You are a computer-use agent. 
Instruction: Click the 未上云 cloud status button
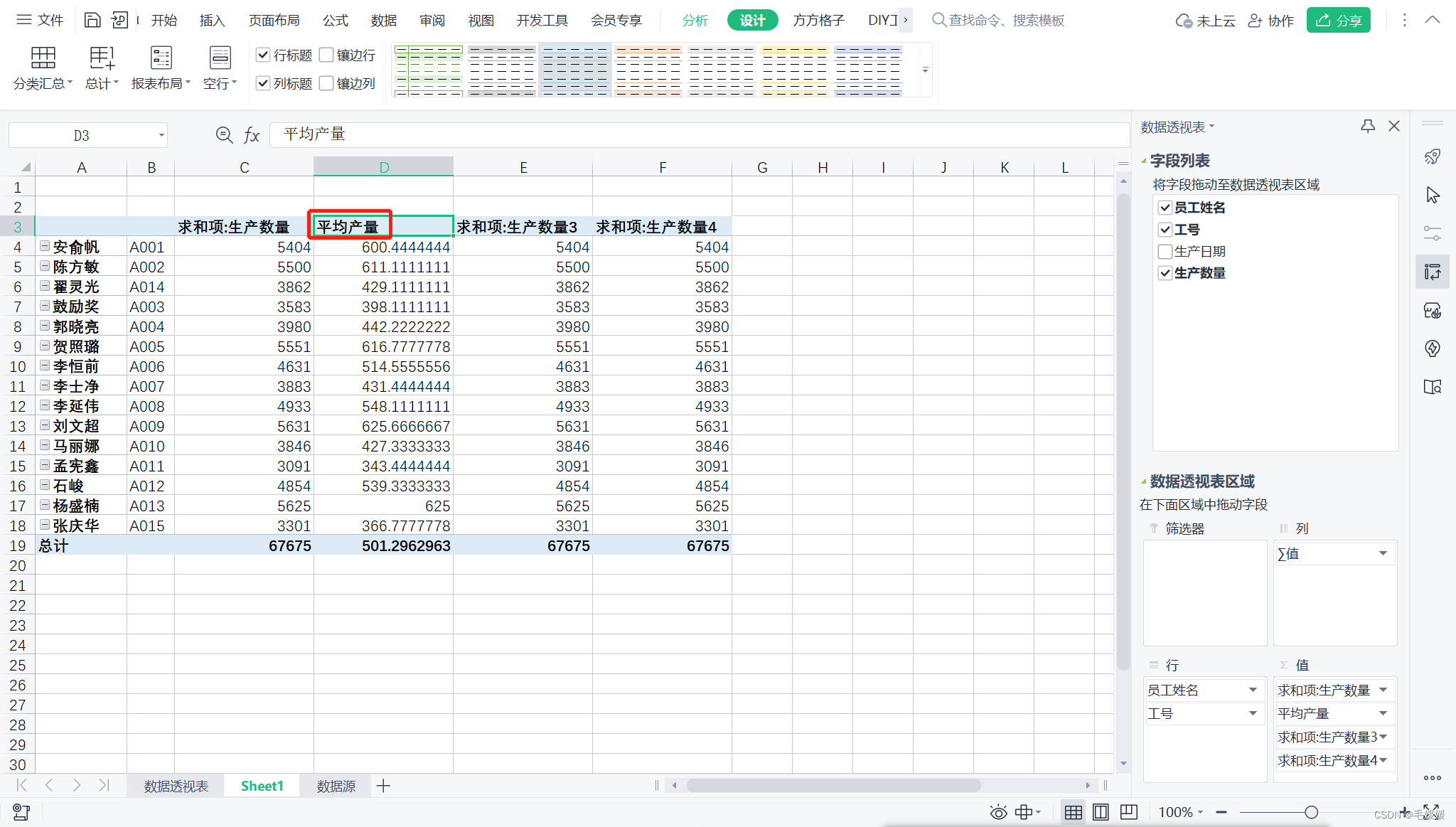(x=1205, y=21)
